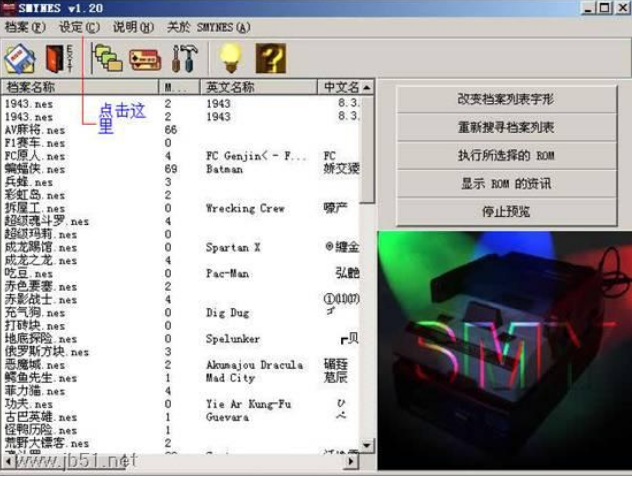Select 俄罗斯方块.nes in the file list
Viewport: 632px width, 478px height.
[x=47, y=352]
